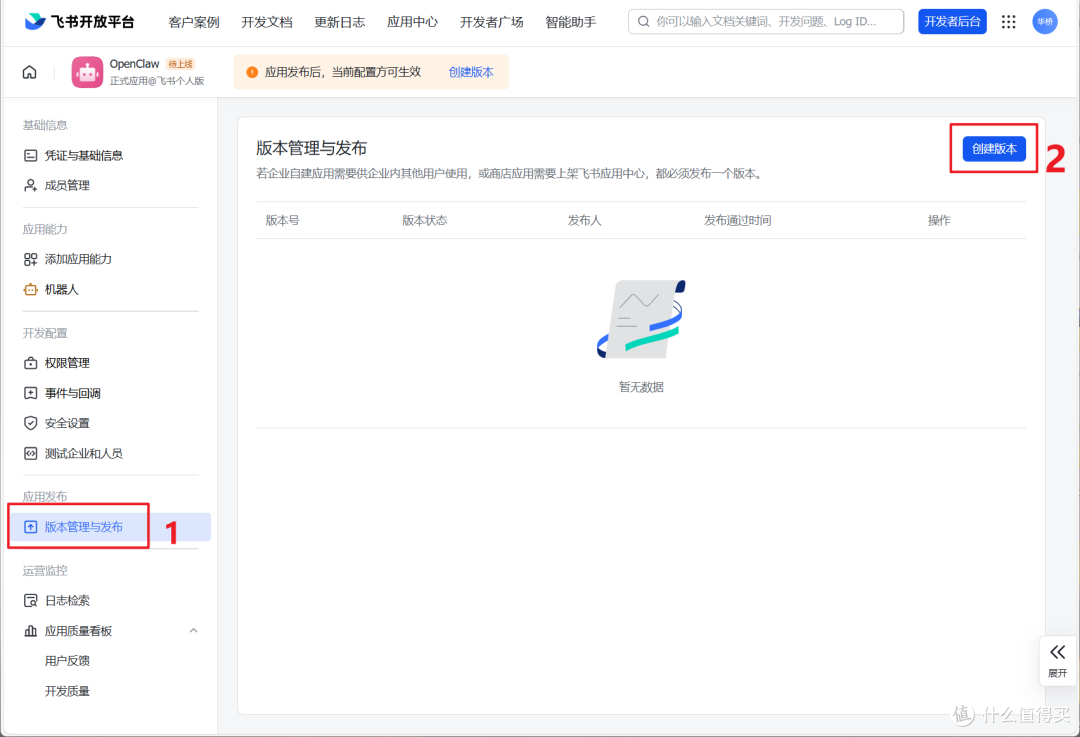
Task: Click the OpenClaw app name
Action: click(134, 64)
